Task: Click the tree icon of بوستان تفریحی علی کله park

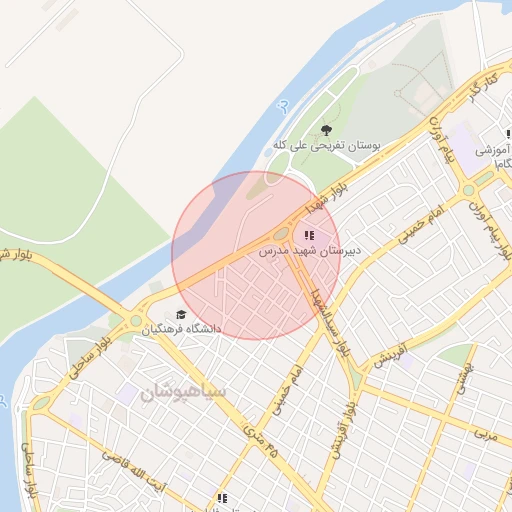Action: pos(326,130)
